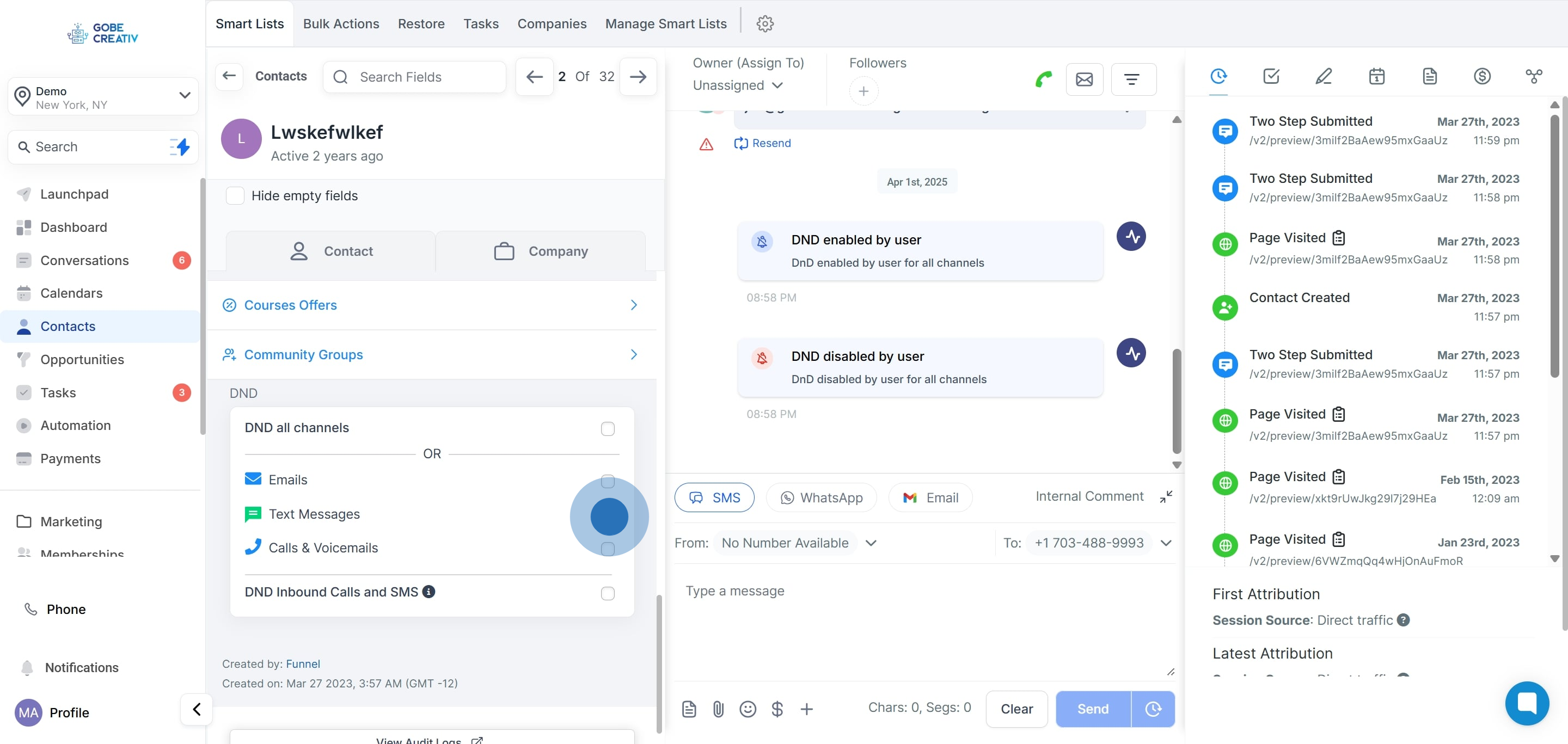
Task: Open the notes pencil panel icon
Action: click(1324, 76)
